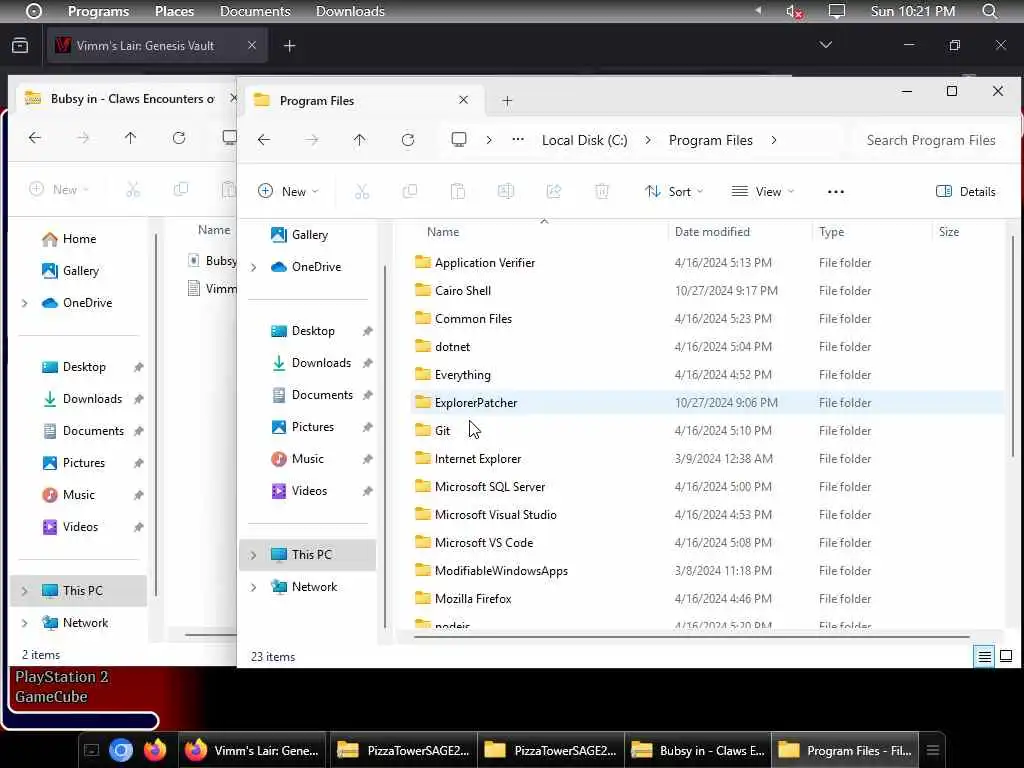
Task: Open the Downloads menu in top panel
Action: point(350,11)
